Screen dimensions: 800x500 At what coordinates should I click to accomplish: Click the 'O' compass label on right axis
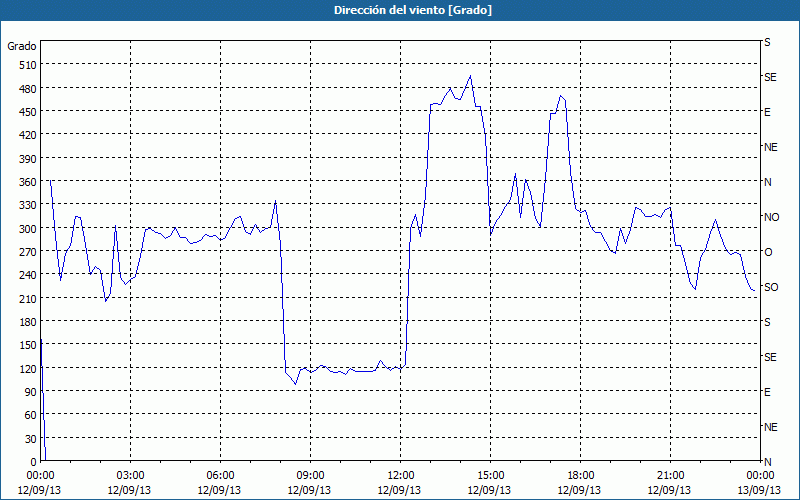pos(767,252)
